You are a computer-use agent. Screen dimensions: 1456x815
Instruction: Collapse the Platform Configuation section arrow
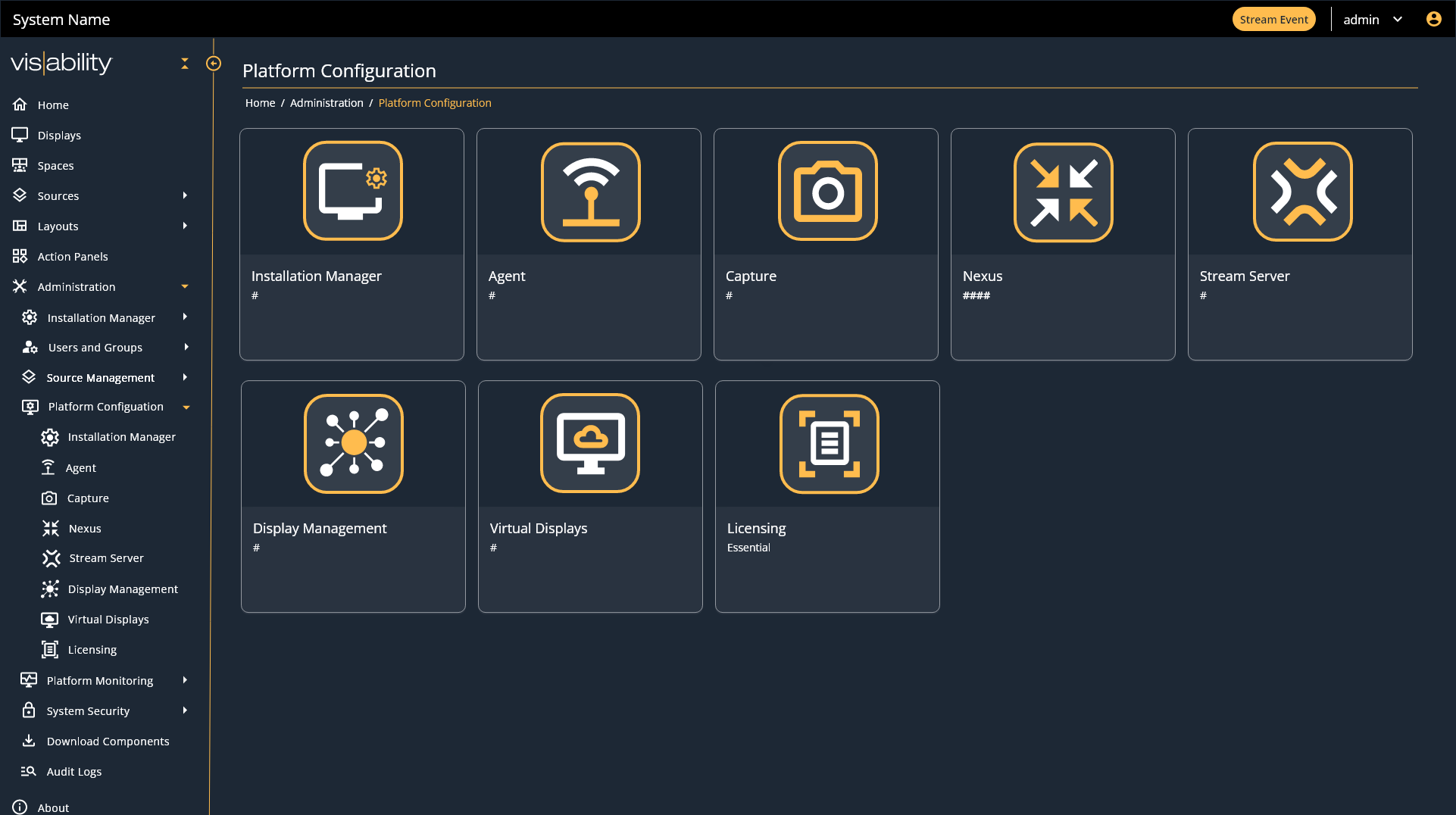[x=186, y=407]
